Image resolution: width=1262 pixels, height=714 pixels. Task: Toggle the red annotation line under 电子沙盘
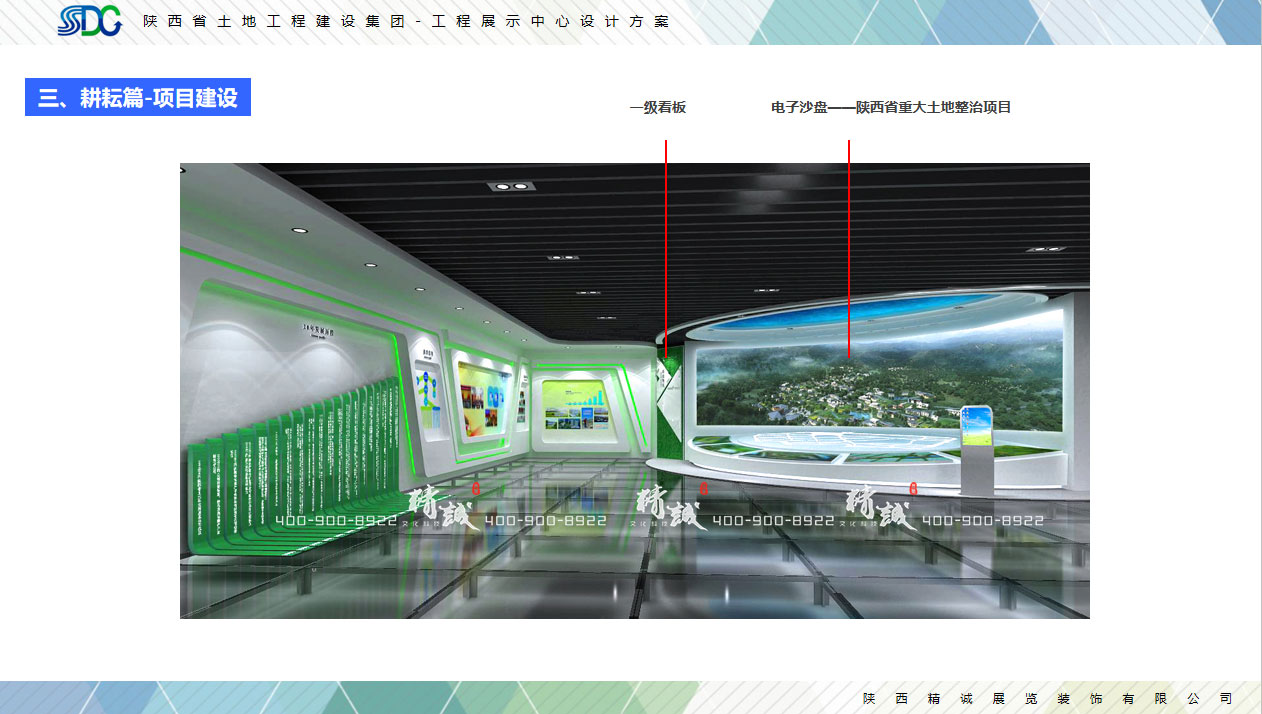(849, 250)
